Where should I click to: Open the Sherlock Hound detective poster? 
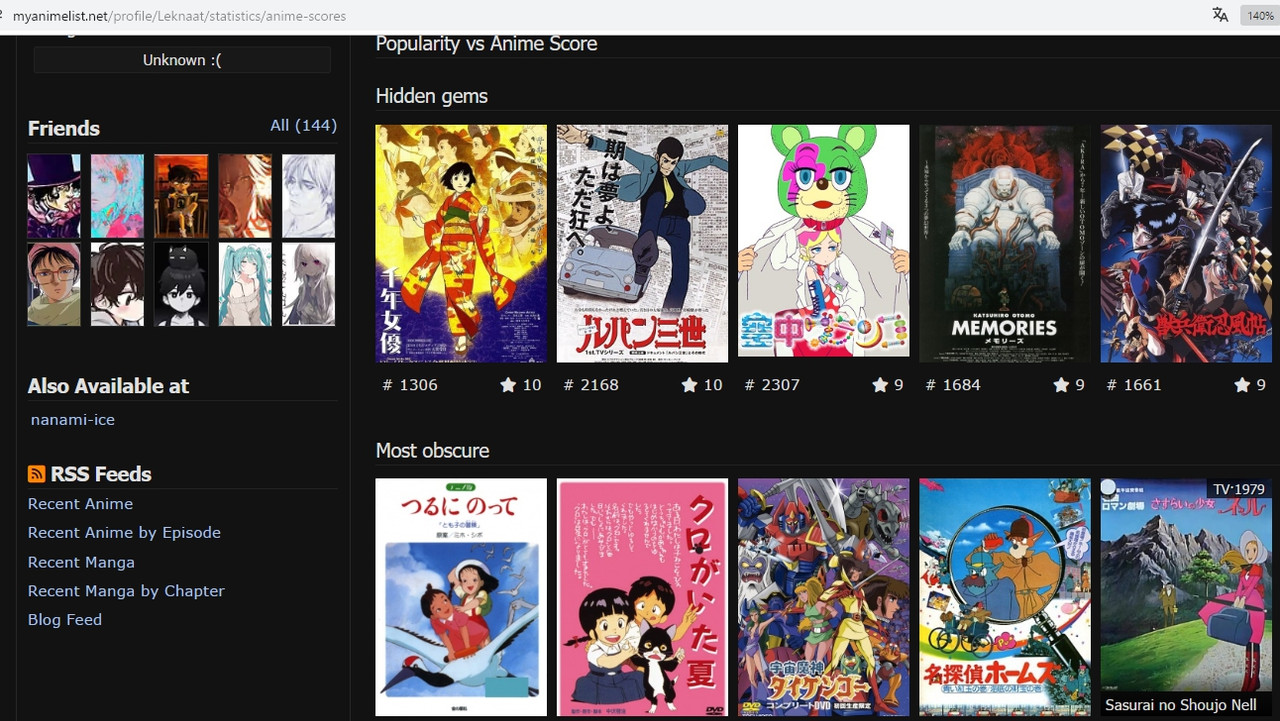pyautogui.click(x=1005, y=597)
